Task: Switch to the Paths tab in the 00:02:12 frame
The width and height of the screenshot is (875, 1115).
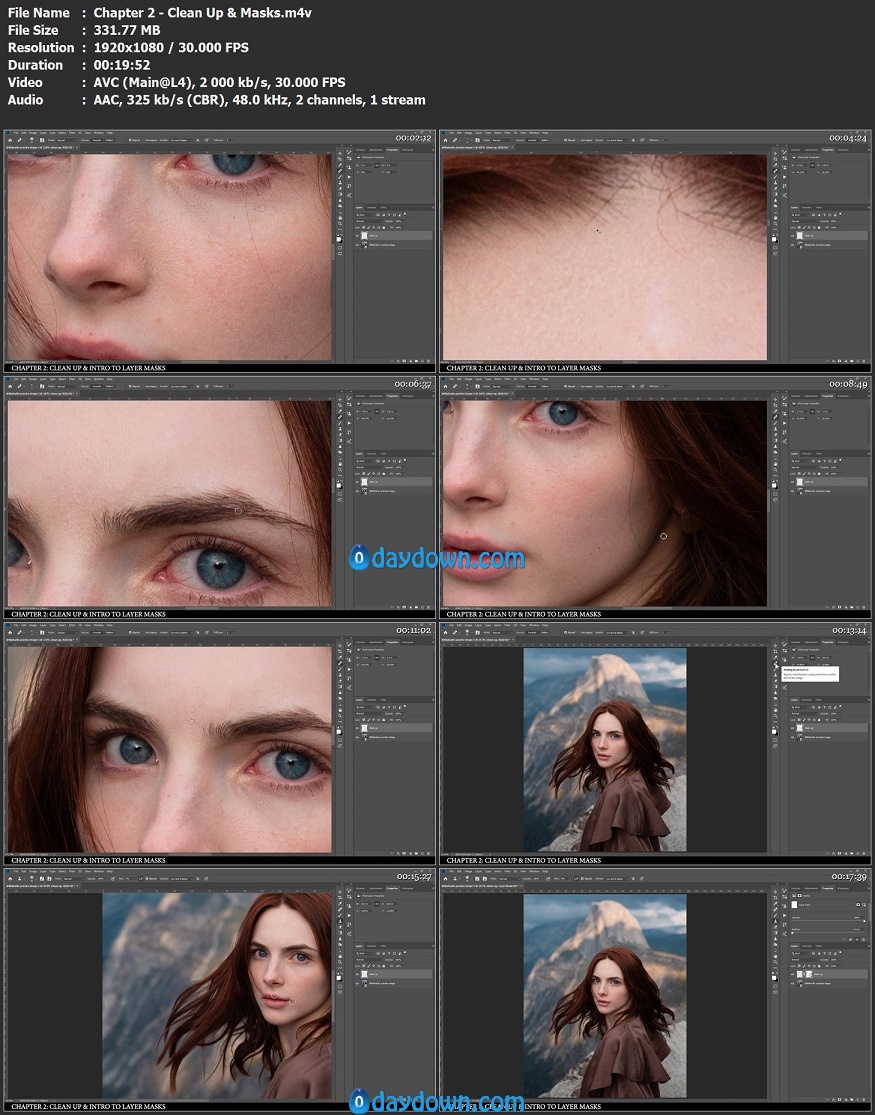Action: (x=383, y=208)
